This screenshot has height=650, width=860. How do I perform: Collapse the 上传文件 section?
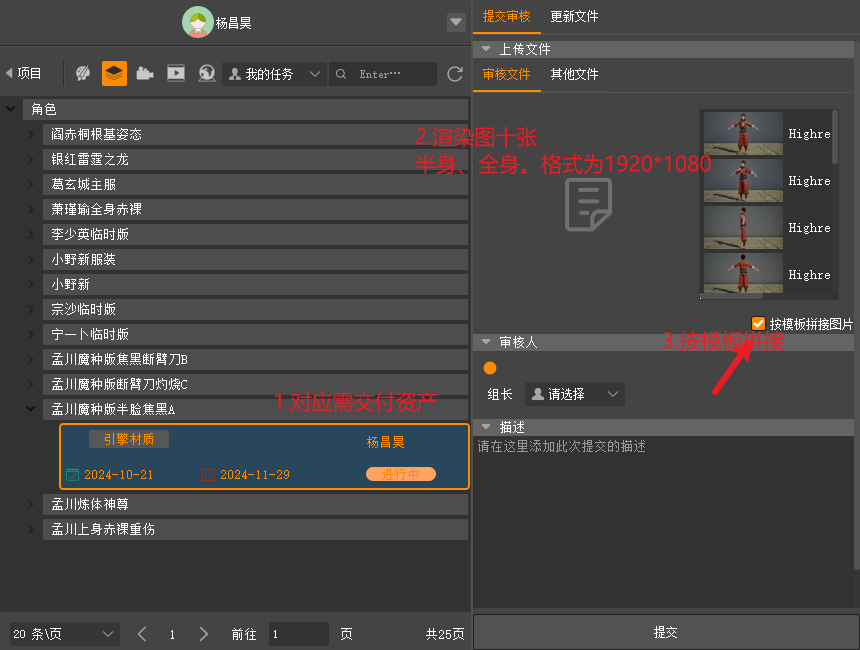(x=486, y=49)
